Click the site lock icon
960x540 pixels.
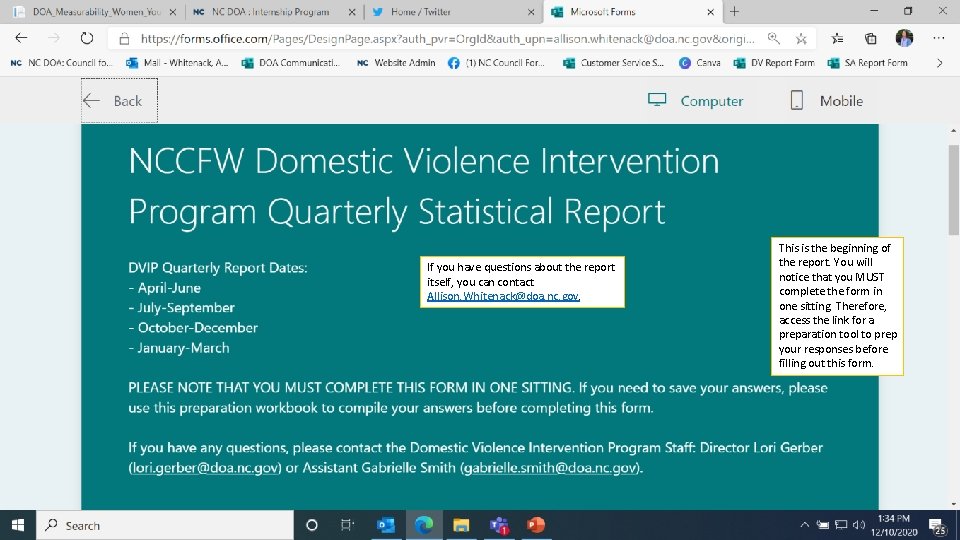[x=124, y=39]
